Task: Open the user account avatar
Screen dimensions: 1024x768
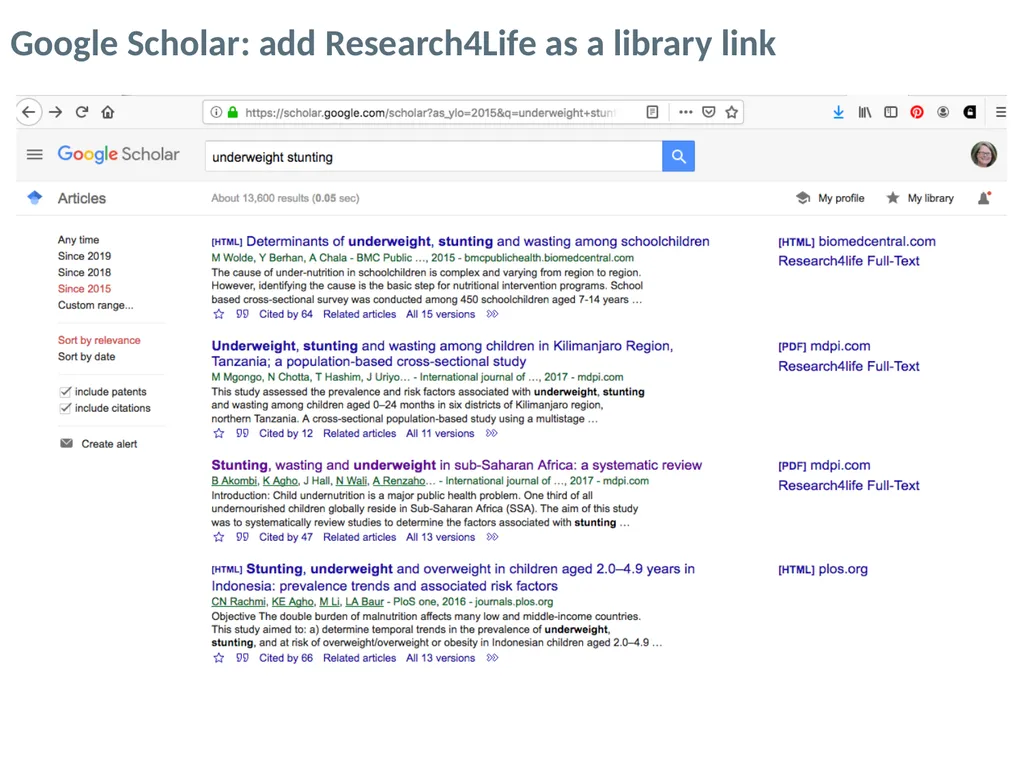Action: 984,155
